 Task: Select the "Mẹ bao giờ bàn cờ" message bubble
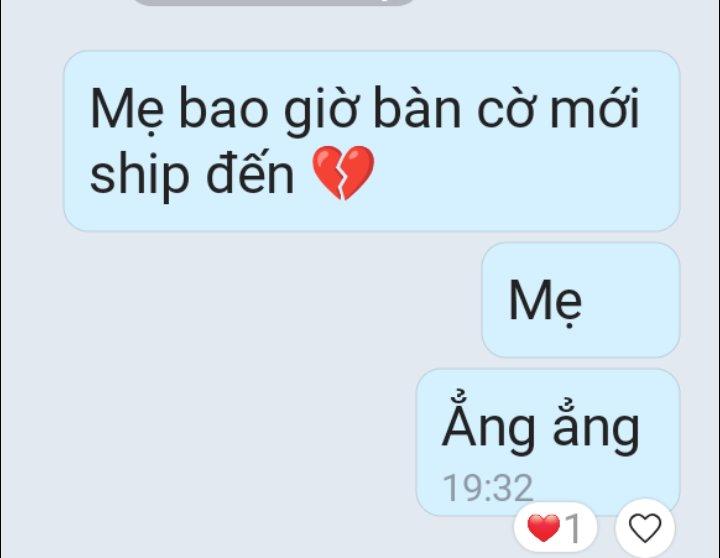point(371,141)
